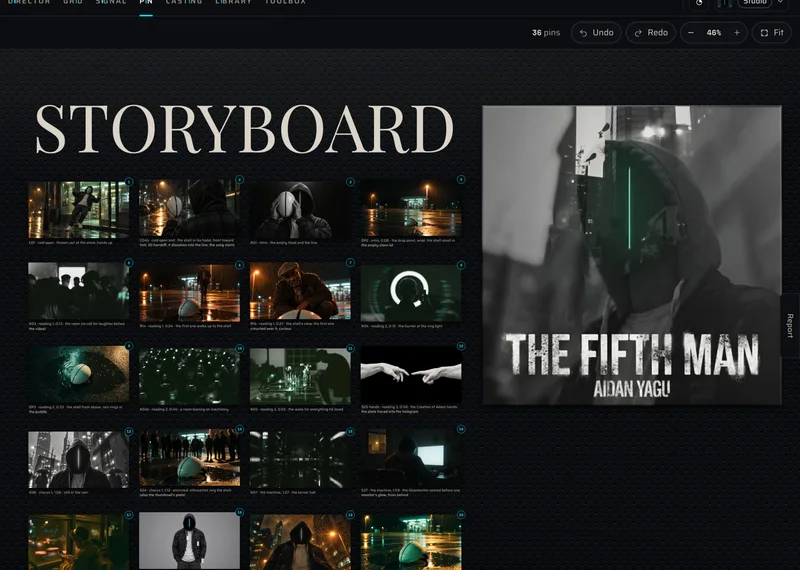Image resolution: width=800 pixels, height=570 pixels.
Task: Click caption starting 'K08 - chorus 1'
Action: tap(58, 492)
